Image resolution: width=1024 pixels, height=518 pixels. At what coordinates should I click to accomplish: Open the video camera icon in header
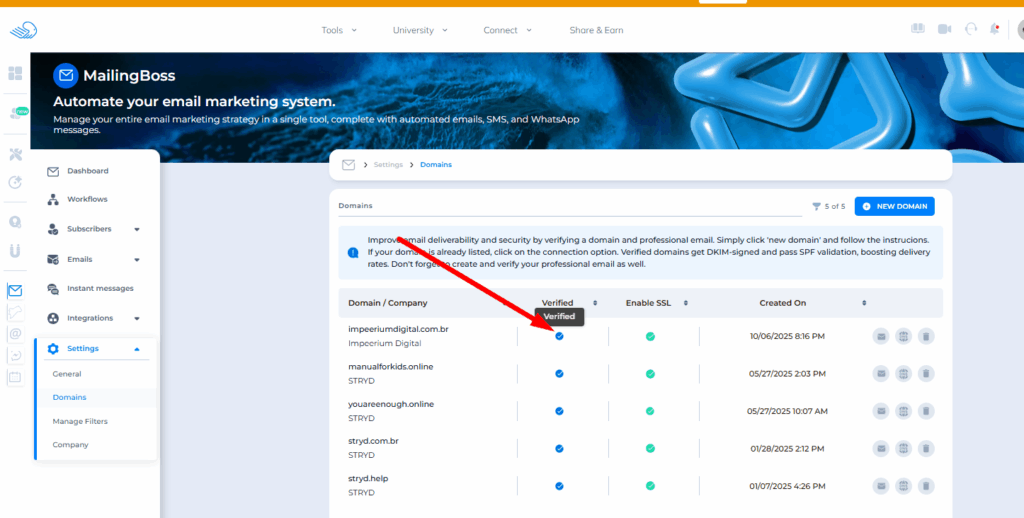point(944,29)
